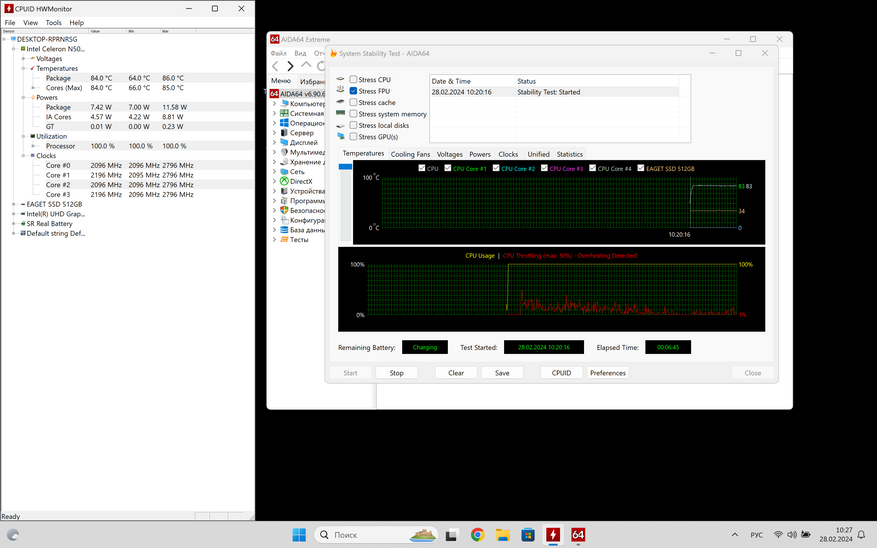Open the Tools menu in HWMonitor
Screen dimensions: 877x548
(x=53, y=22)
